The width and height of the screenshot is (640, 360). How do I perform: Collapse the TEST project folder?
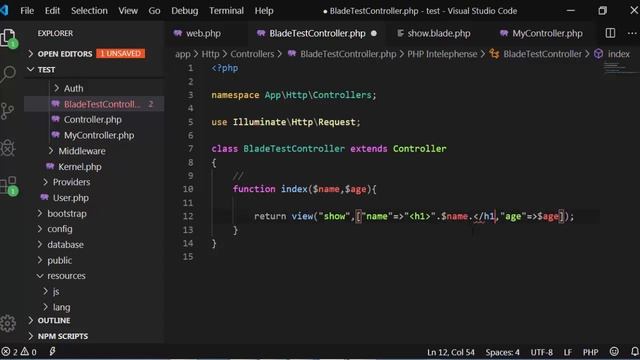[x=31, y=69]
